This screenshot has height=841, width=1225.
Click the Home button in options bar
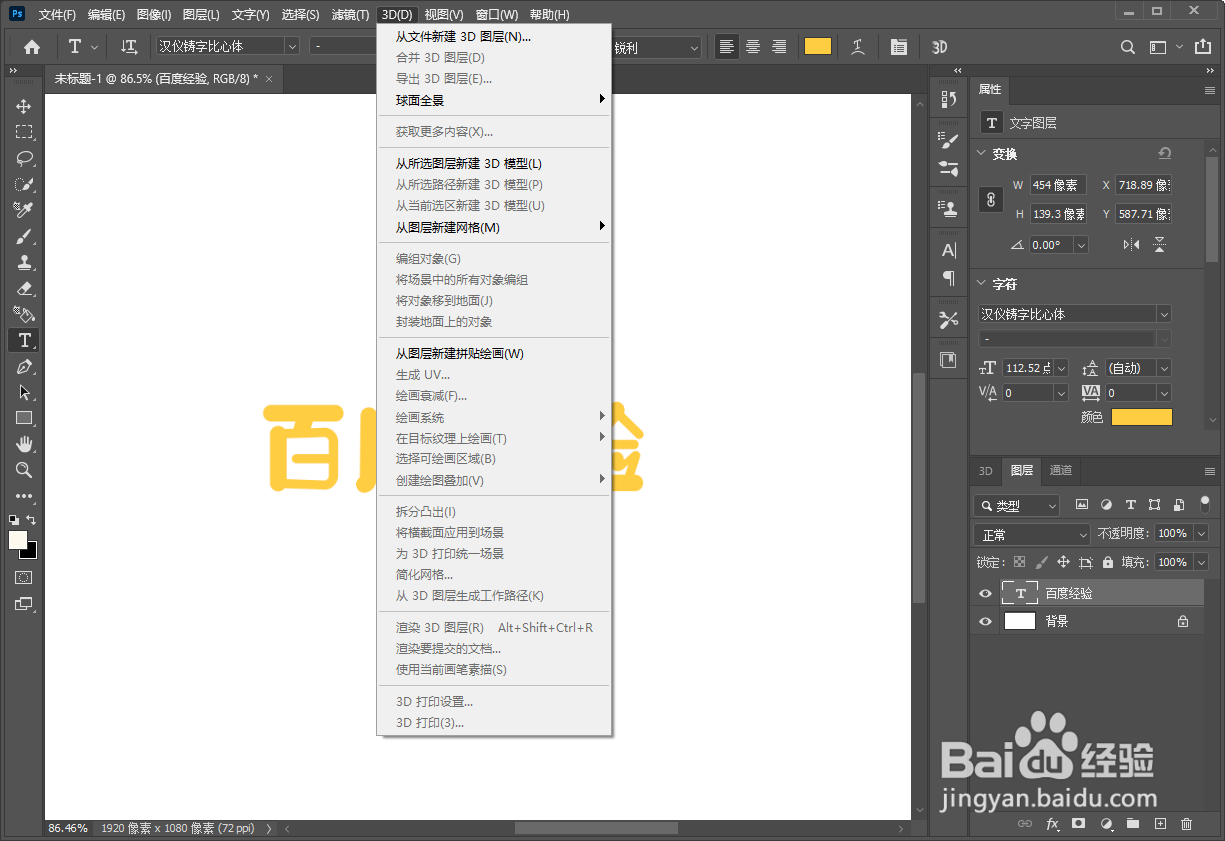pos(32,47)
